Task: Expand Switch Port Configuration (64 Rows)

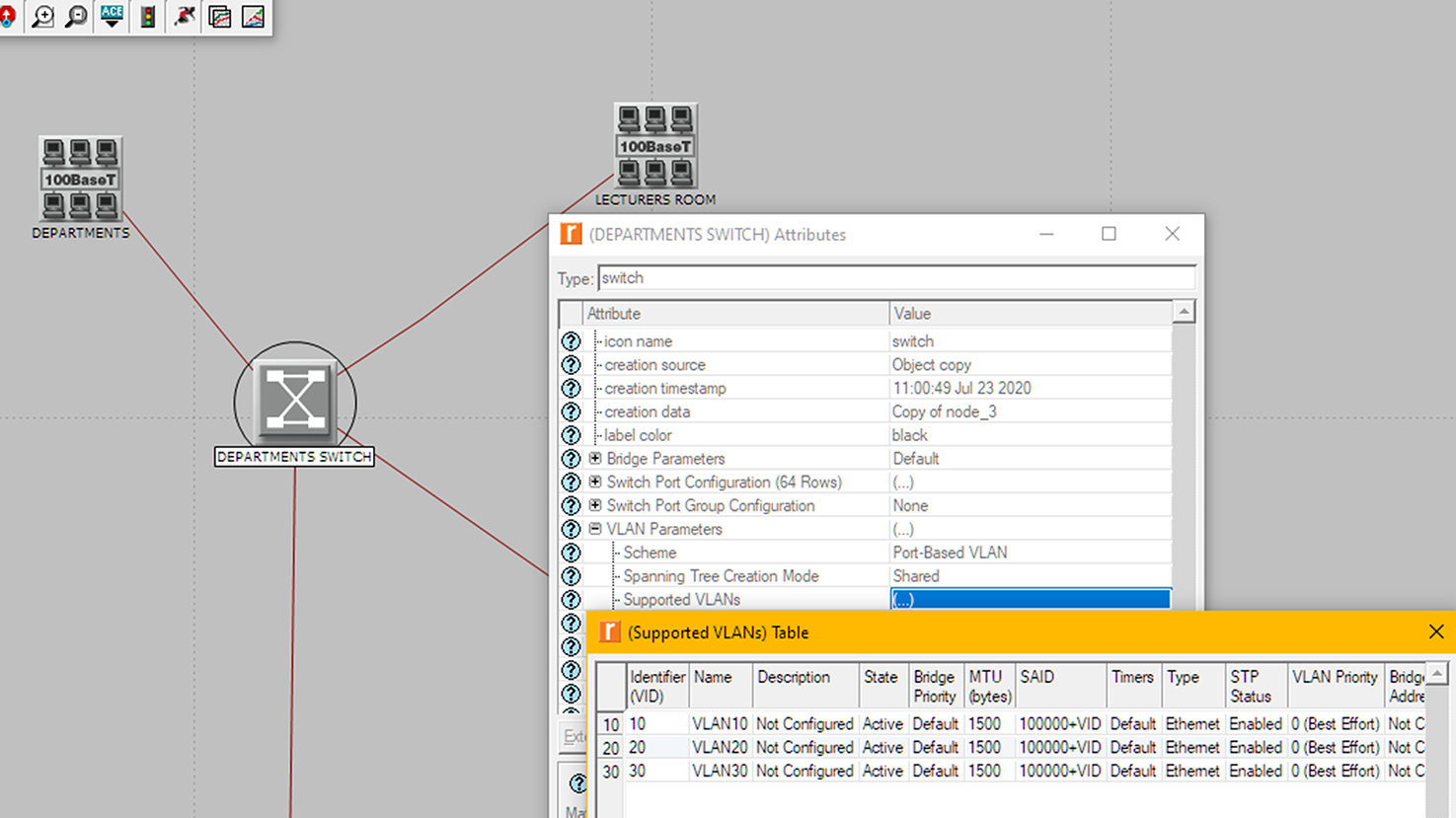Action: pyautogui.click(x=595, y=482)
